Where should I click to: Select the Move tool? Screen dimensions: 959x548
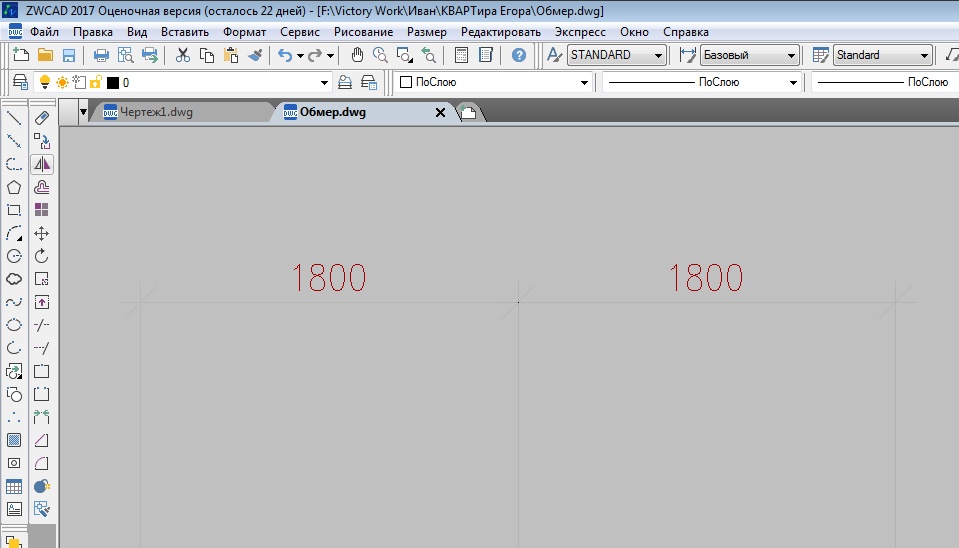click(42, 233)
